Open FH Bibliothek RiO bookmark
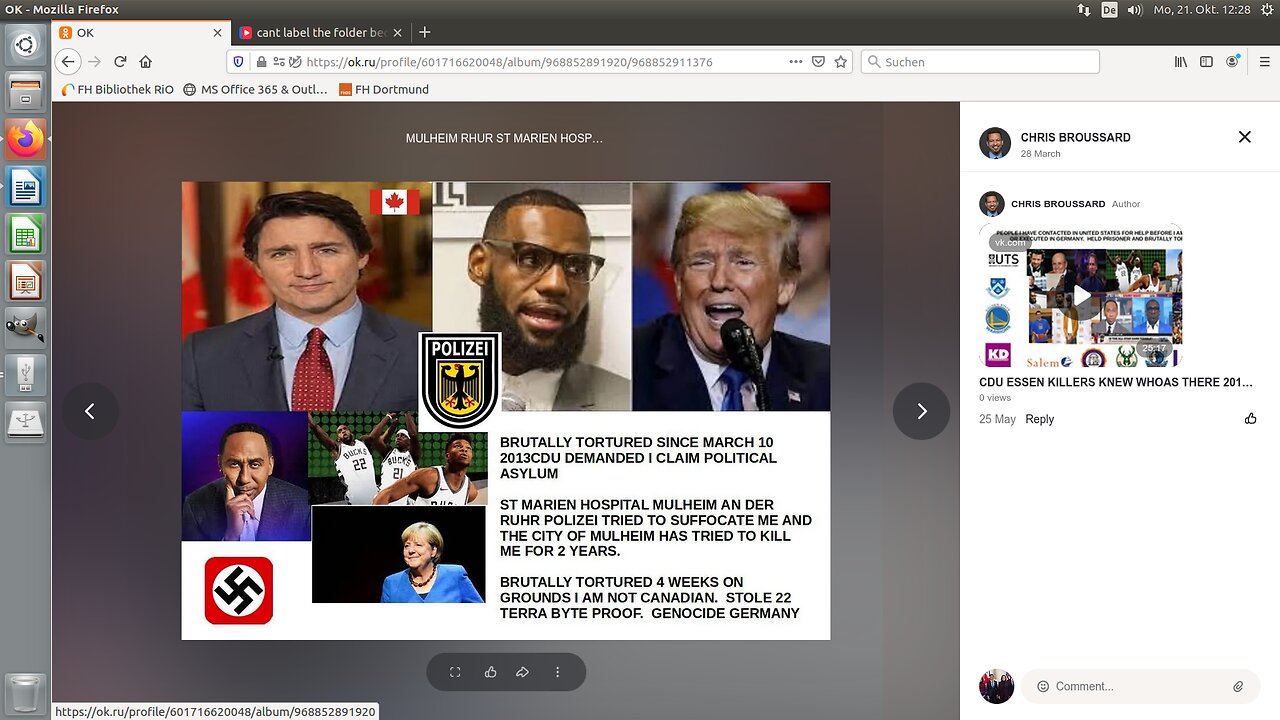 (117, 89)
